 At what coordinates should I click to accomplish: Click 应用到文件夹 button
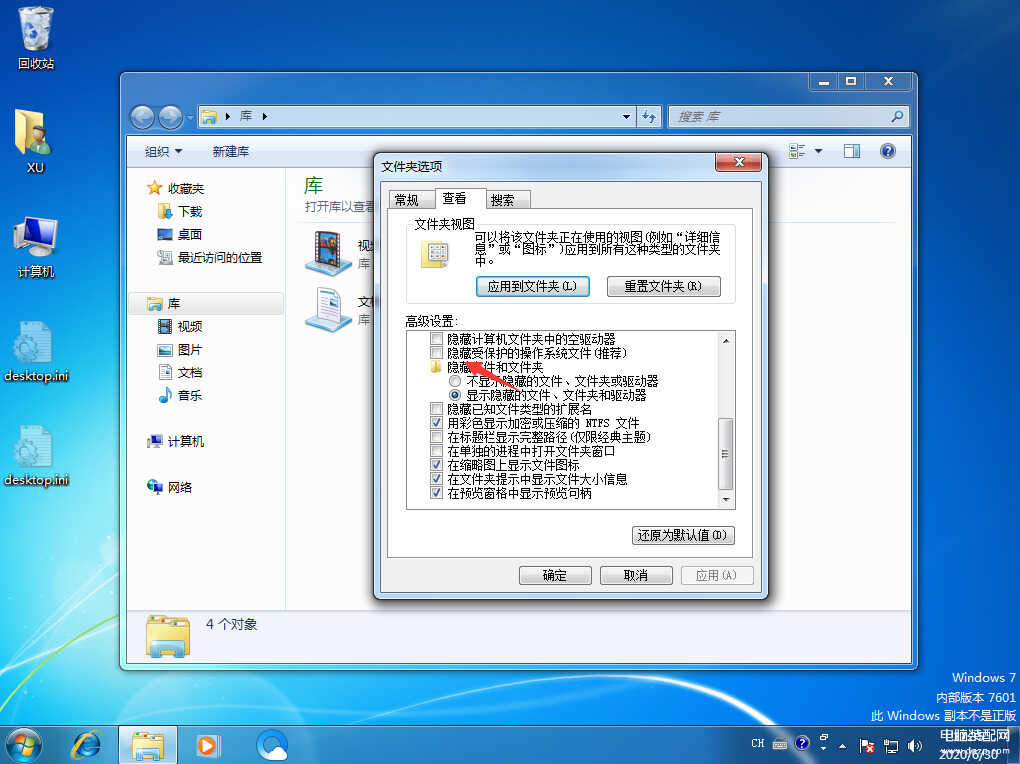coord(533,286)
